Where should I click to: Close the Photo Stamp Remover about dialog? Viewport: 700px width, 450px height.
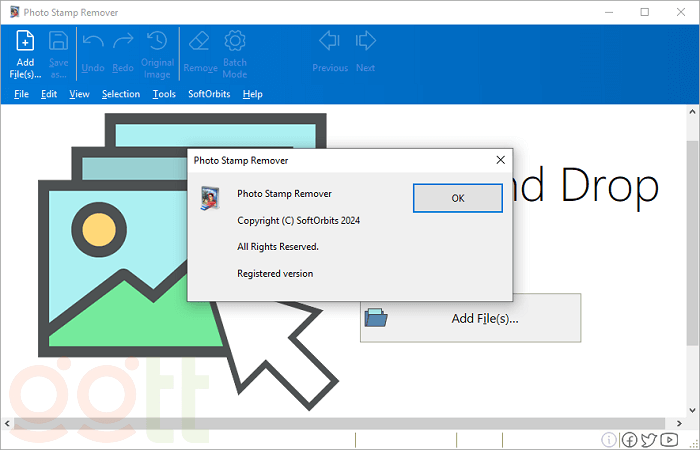coord(500,159)
